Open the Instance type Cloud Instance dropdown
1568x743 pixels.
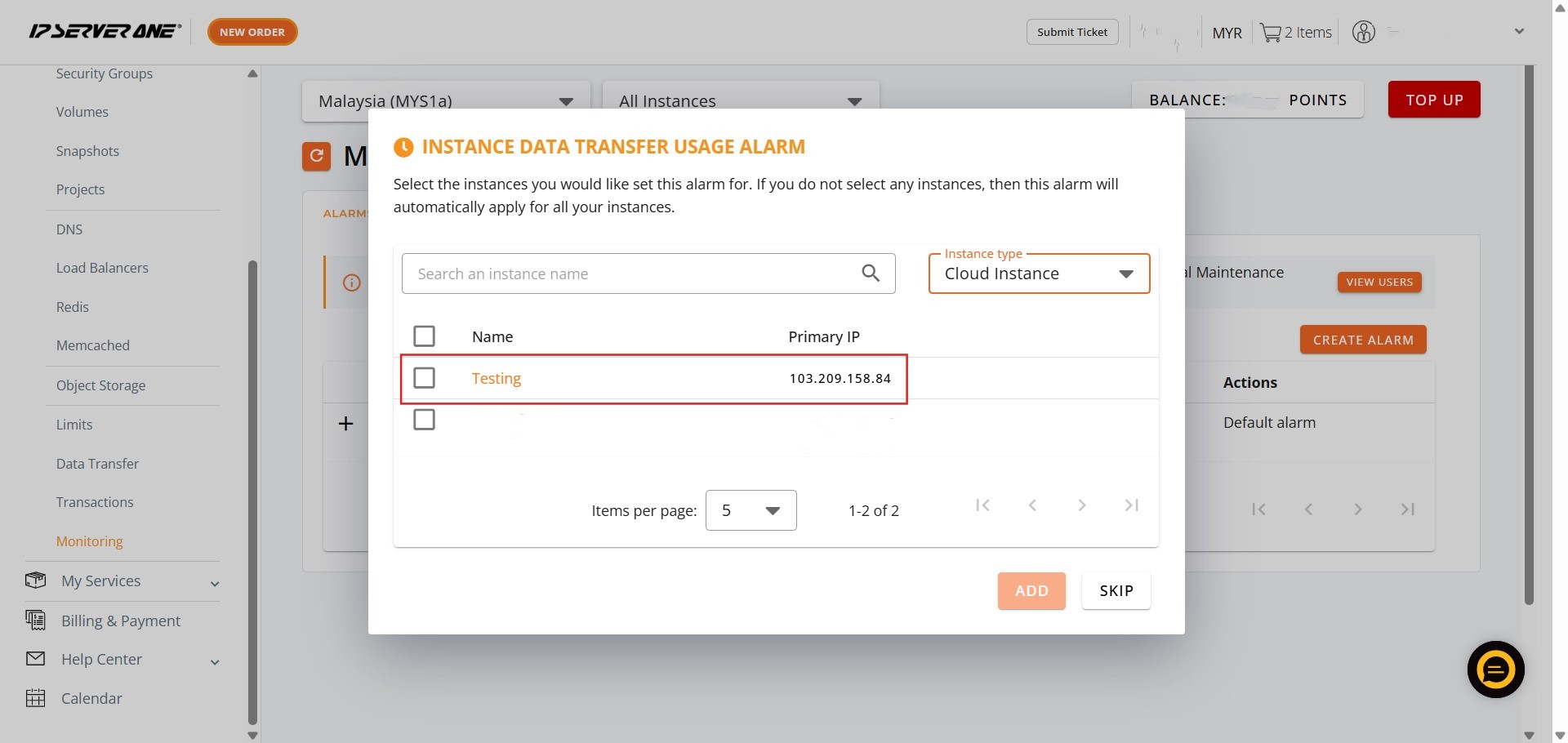point(1038,274)
